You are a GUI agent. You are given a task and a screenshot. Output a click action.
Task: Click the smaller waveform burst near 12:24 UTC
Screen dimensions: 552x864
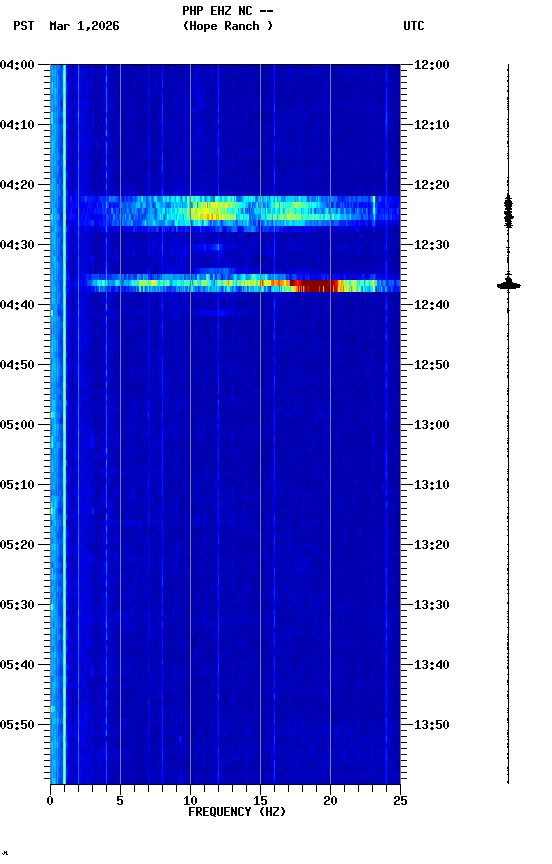pos(508,211)
